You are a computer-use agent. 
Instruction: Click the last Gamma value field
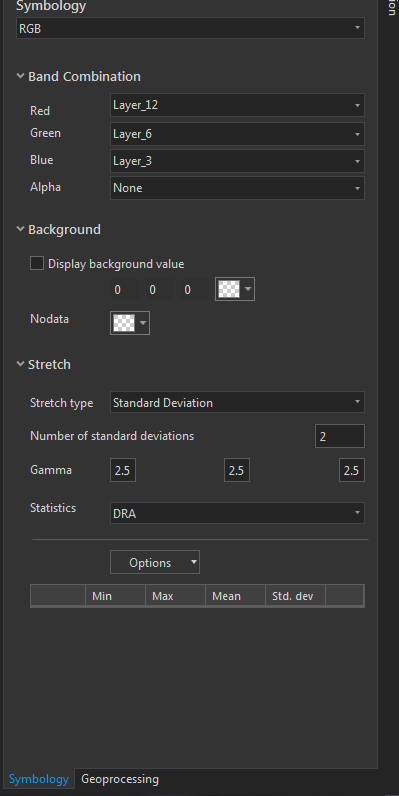pyautogui.click(x=352, y=471)
